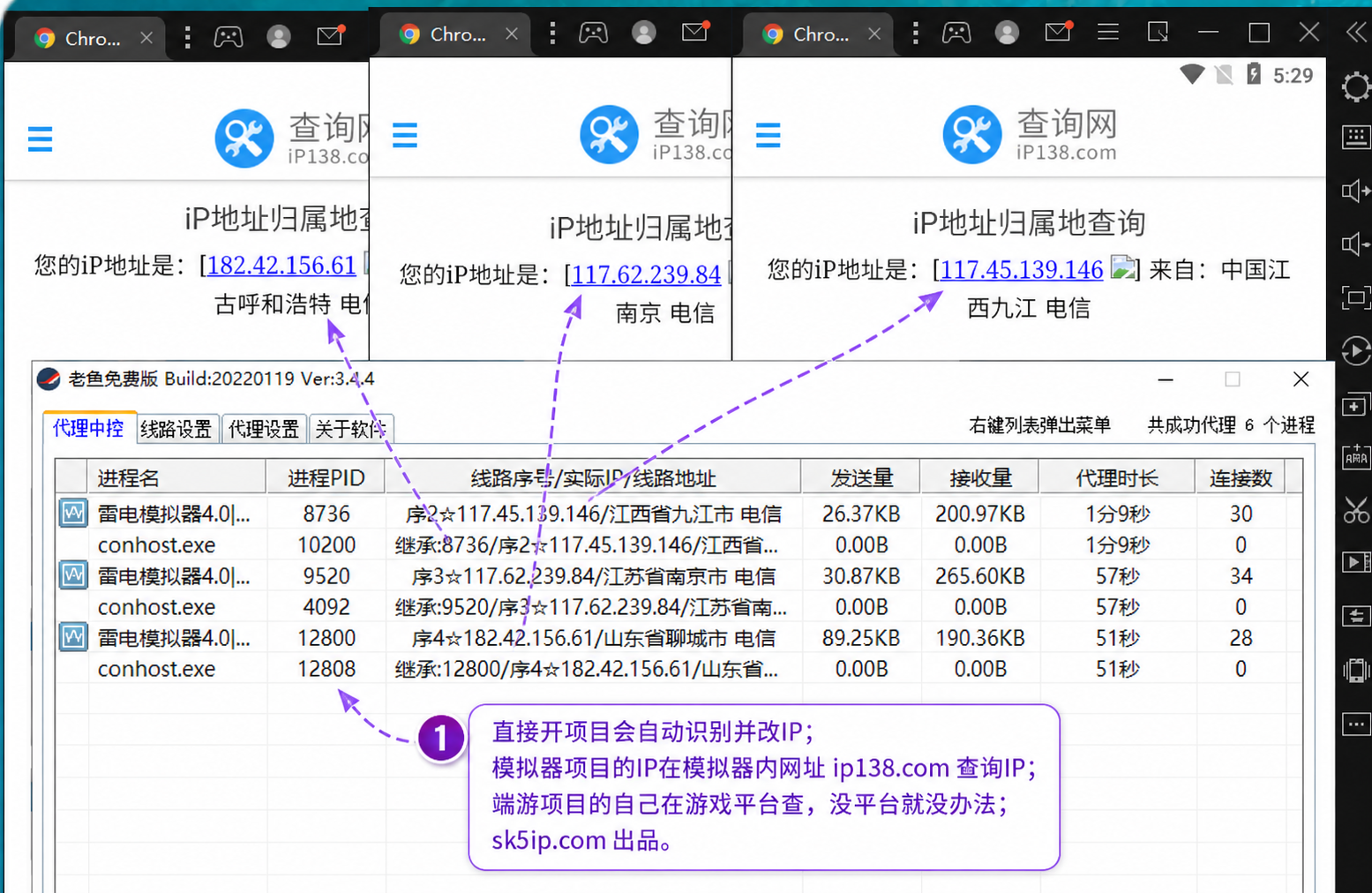Screen dimensions: 1372x893
Task: Open the 代理设置 tab
Action: (x=264, y=429)
